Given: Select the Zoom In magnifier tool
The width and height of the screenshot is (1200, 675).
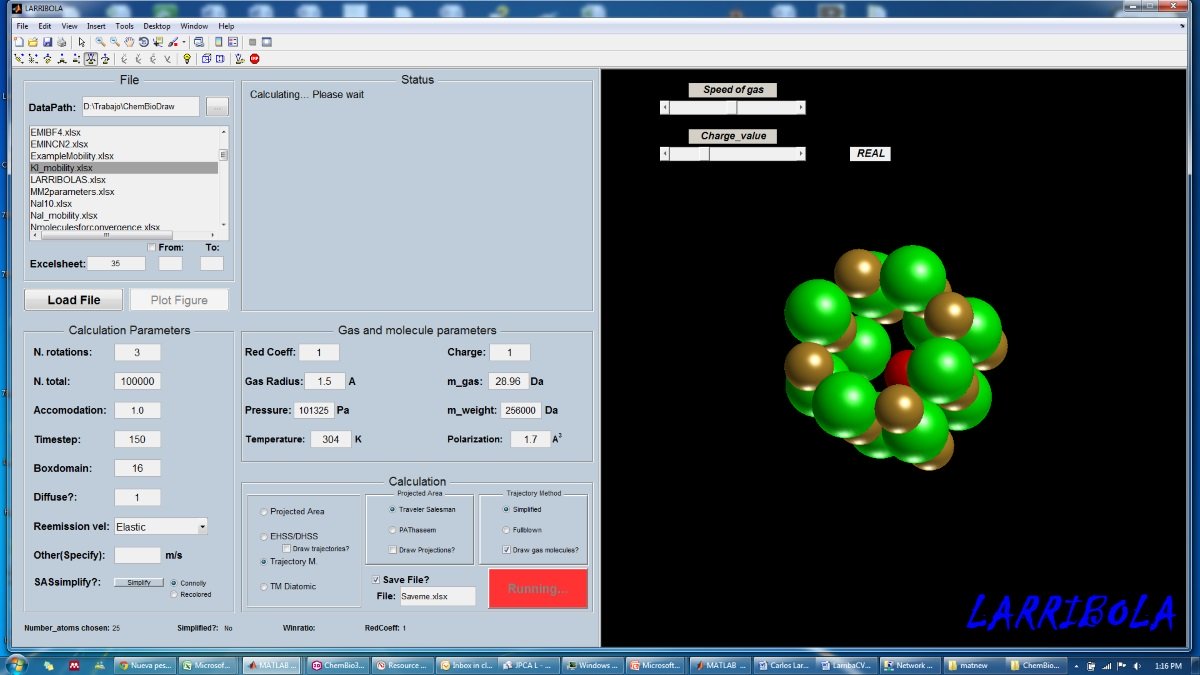Looking at the screenshot, I should click(100, 42).
